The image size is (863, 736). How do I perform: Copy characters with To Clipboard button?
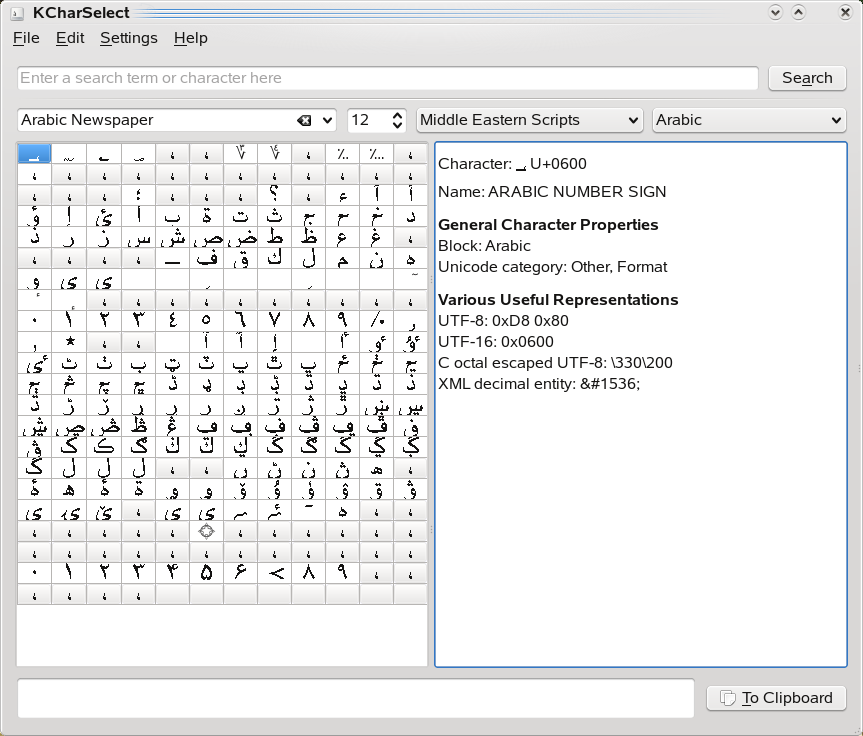click(x=776, y=698)
